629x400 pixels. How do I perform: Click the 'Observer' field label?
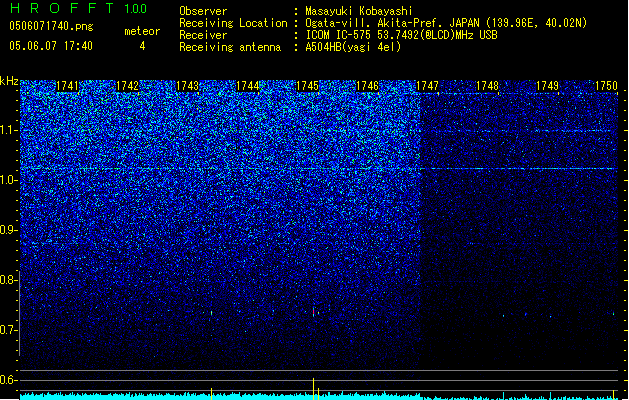[203, 11]
